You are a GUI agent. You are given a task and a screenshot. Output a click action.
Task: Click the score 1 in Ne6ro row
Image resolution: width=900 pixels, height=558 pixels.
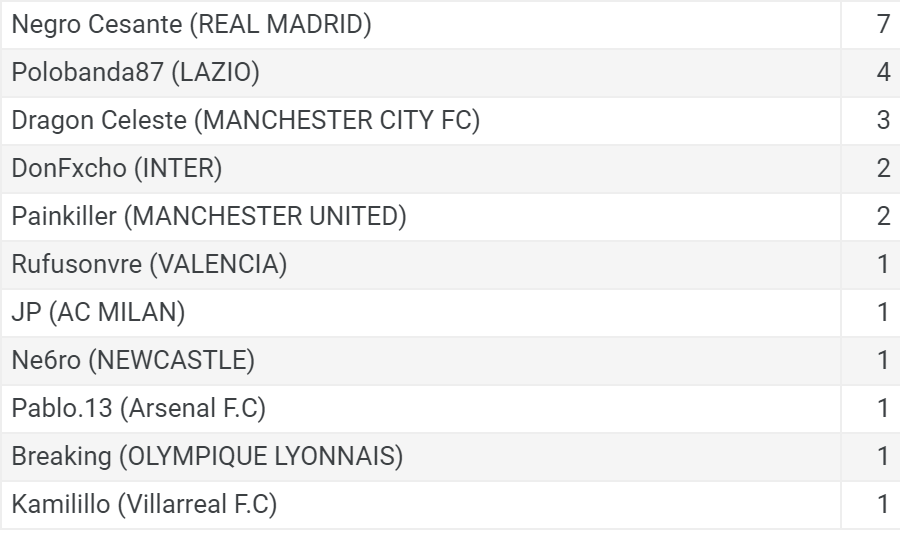[883, 360]
